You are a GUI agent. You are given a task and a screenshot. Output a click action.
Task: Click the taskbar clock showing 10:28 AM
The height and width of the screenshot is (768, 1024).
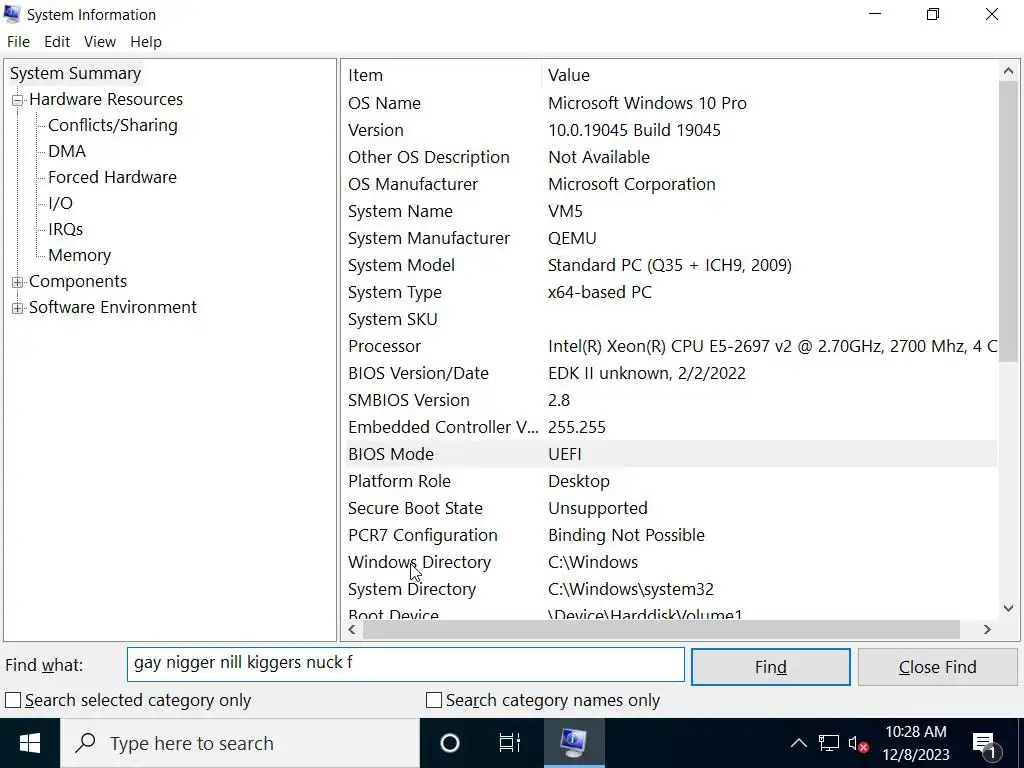pos(916,743)
